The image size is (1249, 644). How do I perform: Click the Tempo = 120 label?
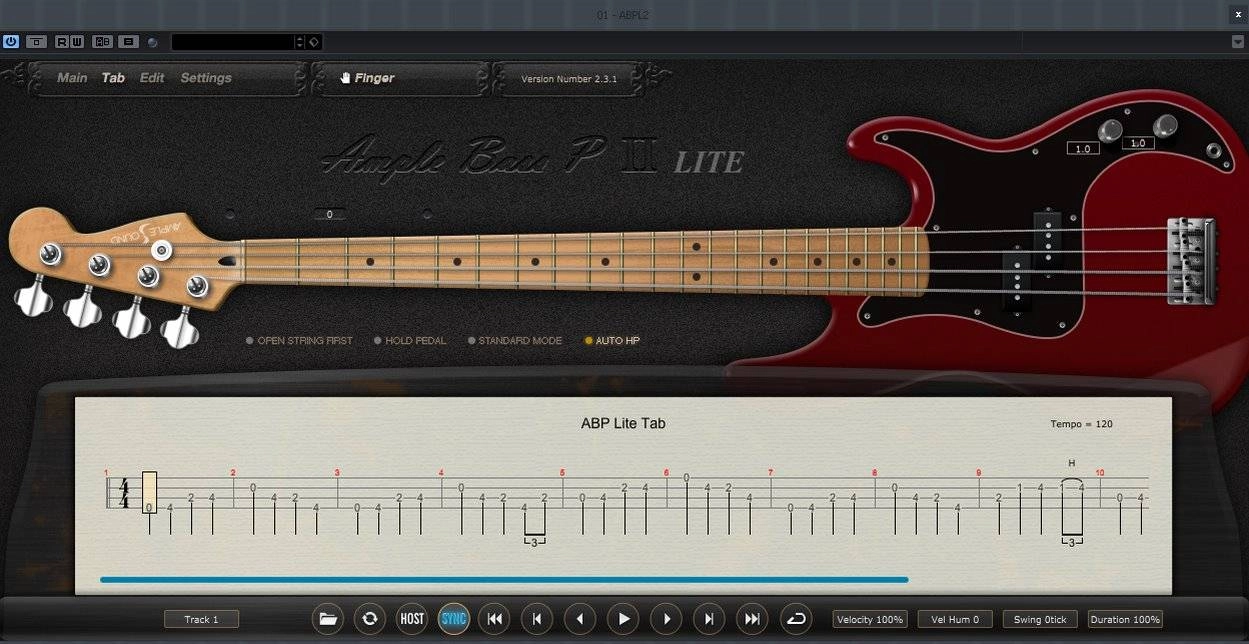point(1081,424)
